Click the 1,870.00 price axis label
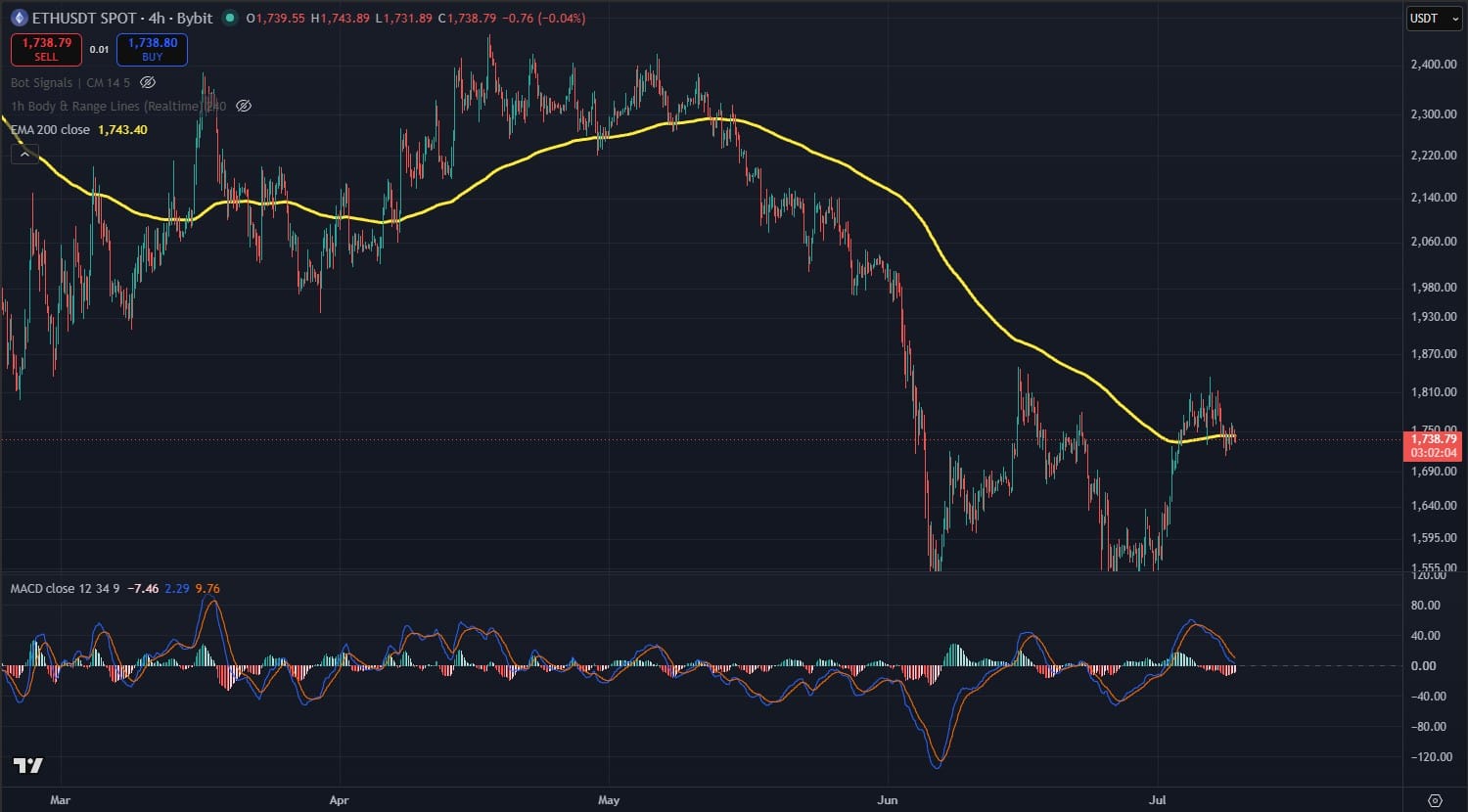The width and height of the screenshot is (1468, 812). pos(1434,354)
